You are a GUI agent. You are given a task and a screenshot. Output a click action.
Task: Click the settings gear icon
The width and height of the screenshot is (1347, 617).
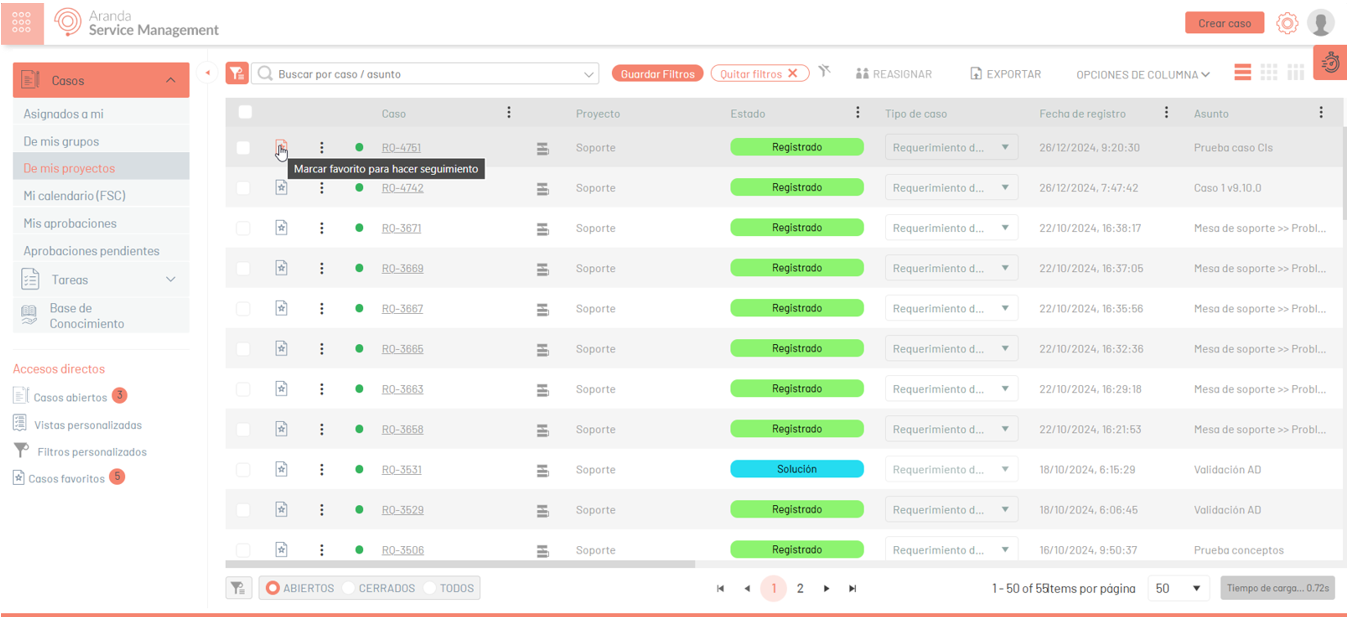pos(1287,23)
